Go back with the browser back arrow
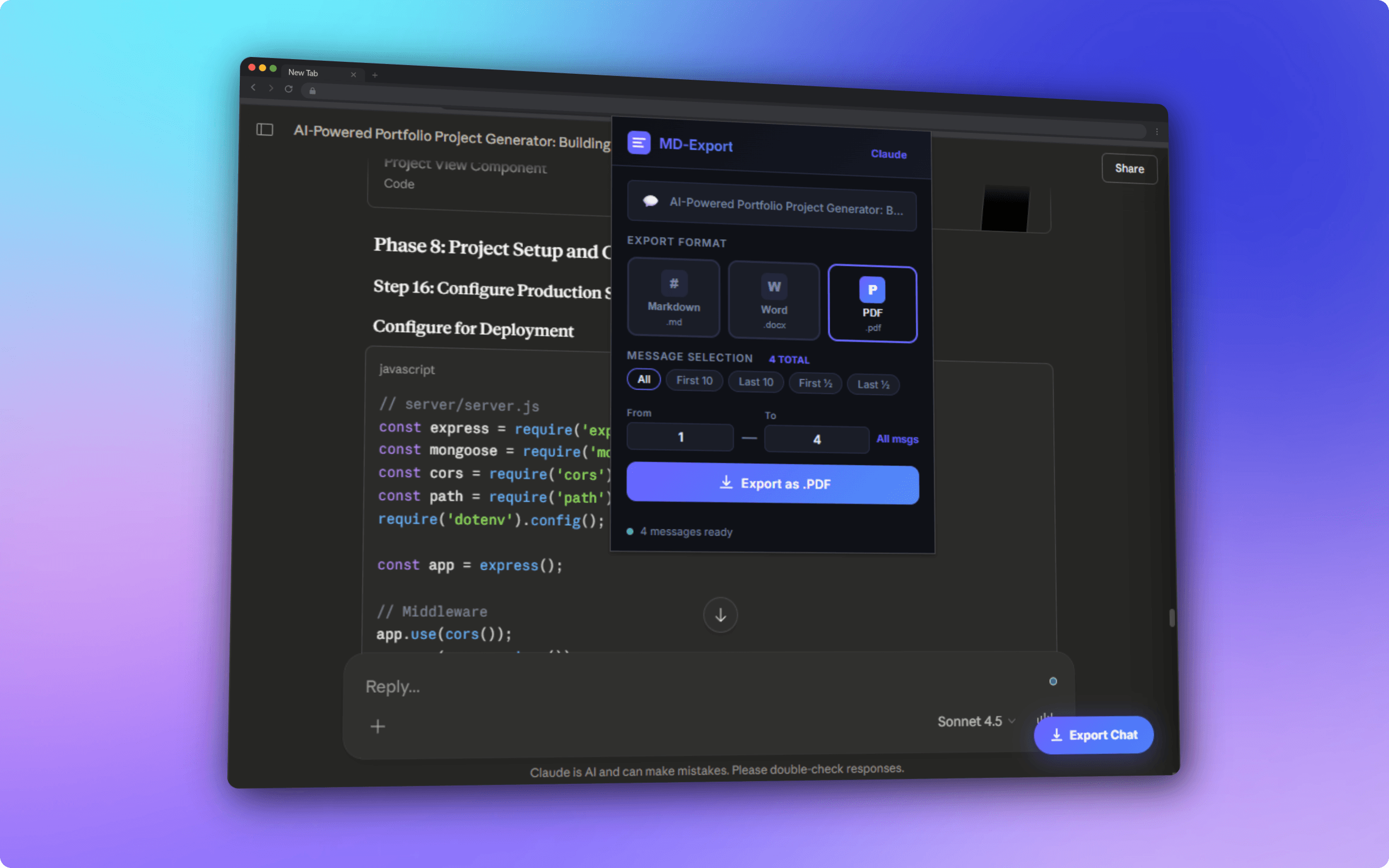1389x868 pixels. (253, 87)
